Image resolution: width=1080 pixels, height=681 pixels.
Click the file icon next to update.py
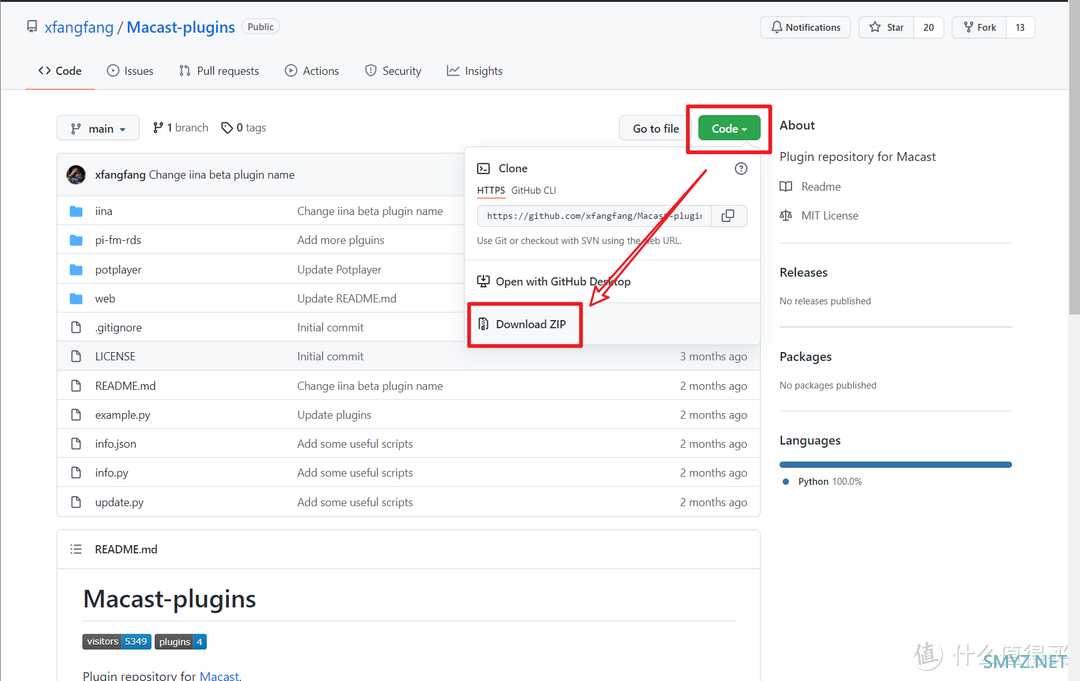(x=76, y=502)
